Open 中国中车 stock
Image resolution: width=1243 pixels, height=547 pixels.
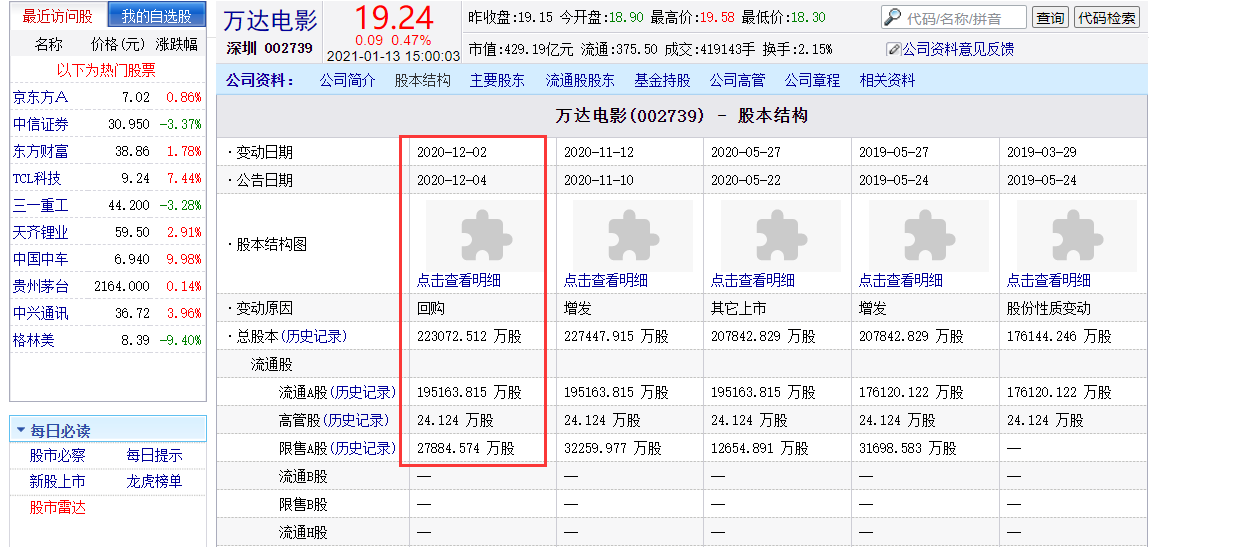40,259
